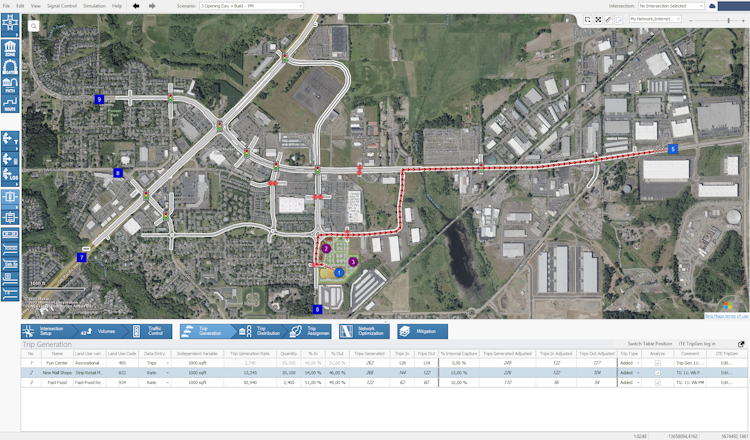Select study point marker 9 on map
750x440 pixels.
tap(99, 99)
